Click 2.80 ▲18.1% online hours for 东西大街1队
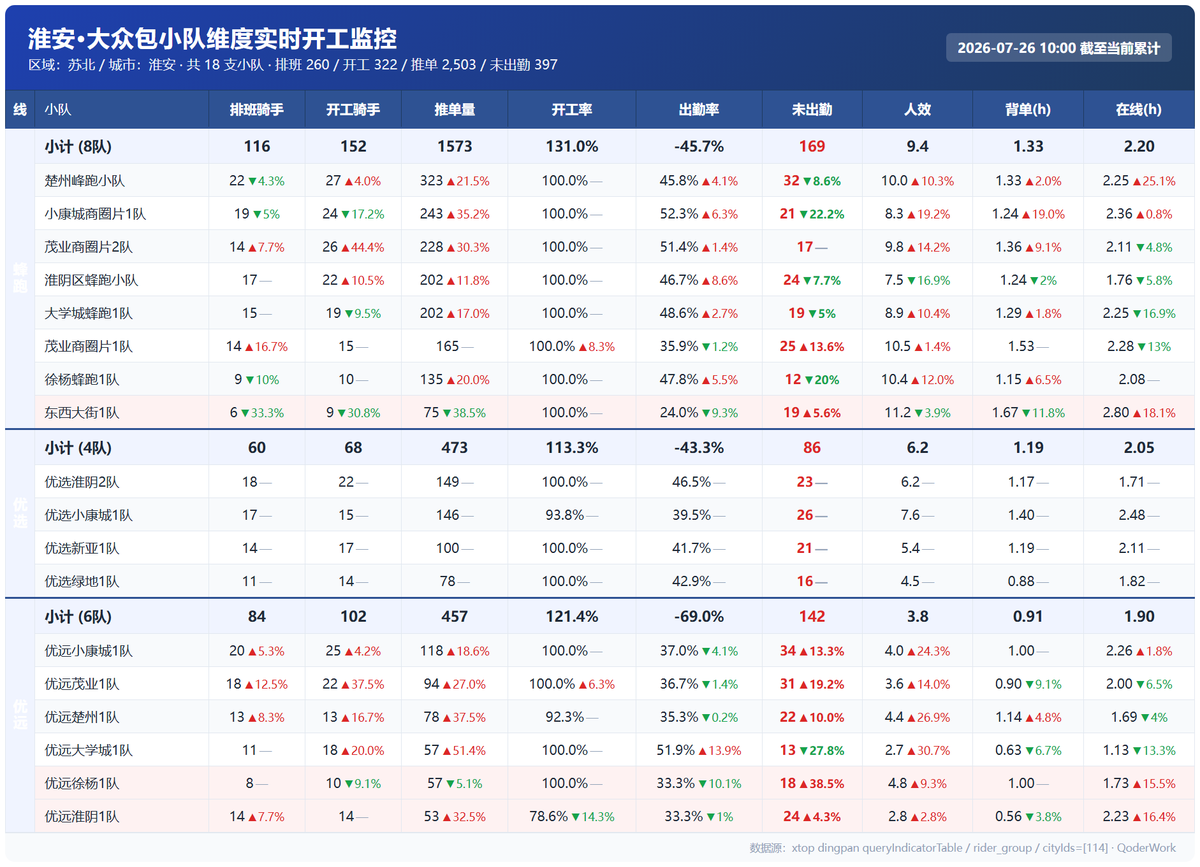1200x867 pixels. point(1139,412)
